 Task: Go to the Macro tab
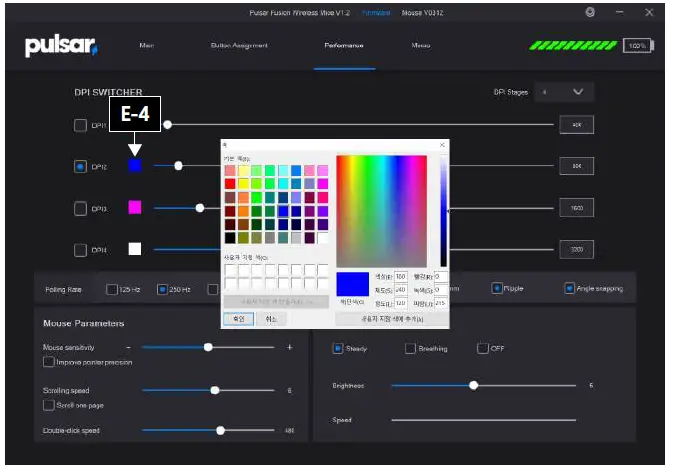(421, 45)
